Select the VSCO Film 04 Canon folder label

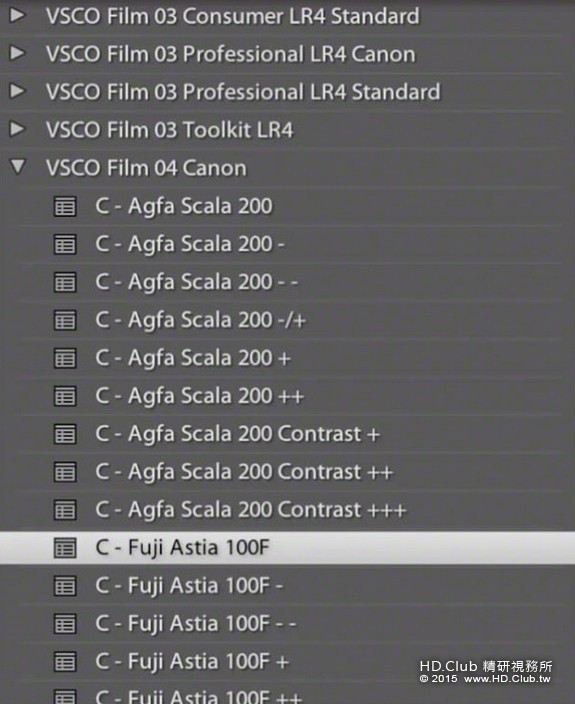point(146,168)
